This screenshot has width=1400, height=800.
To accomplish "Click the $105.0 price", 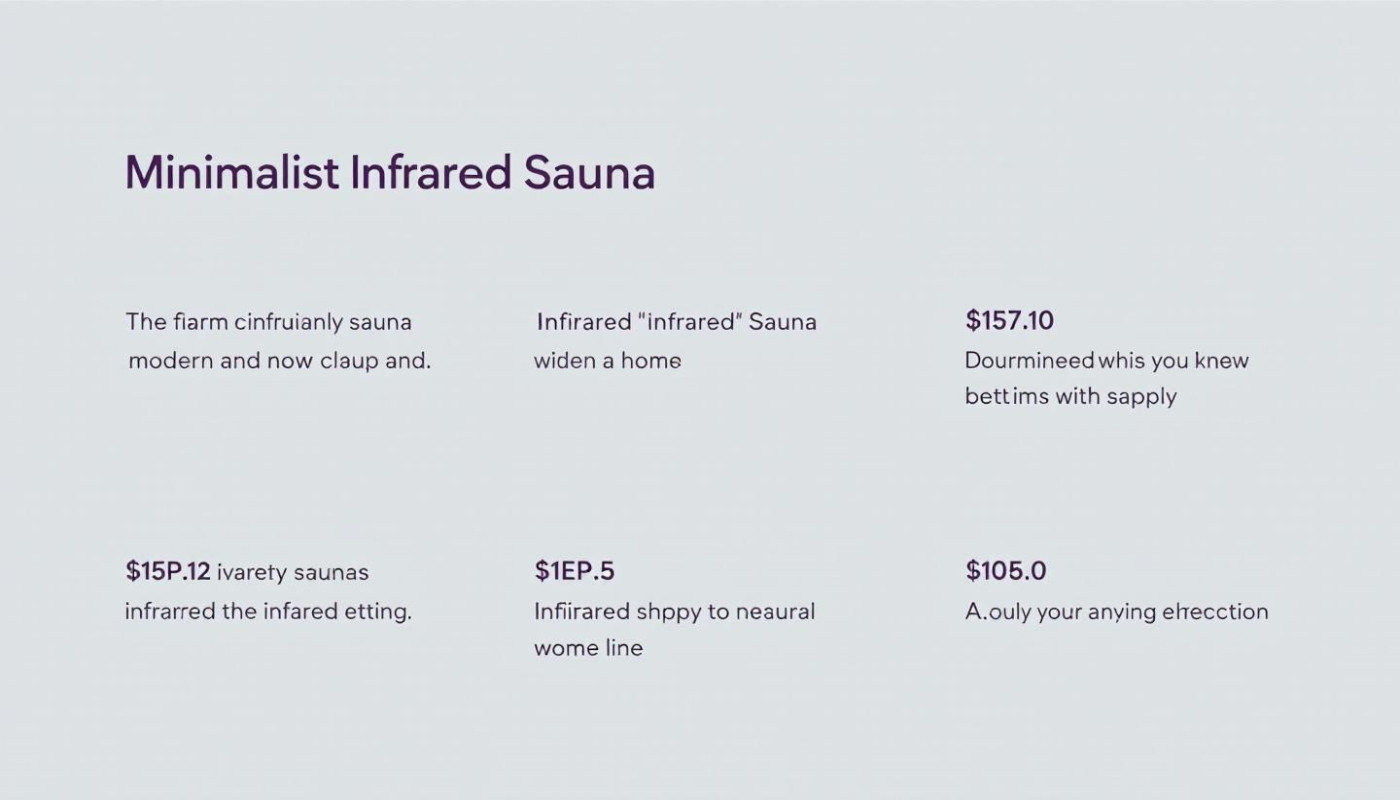I will click(1005, 571).
